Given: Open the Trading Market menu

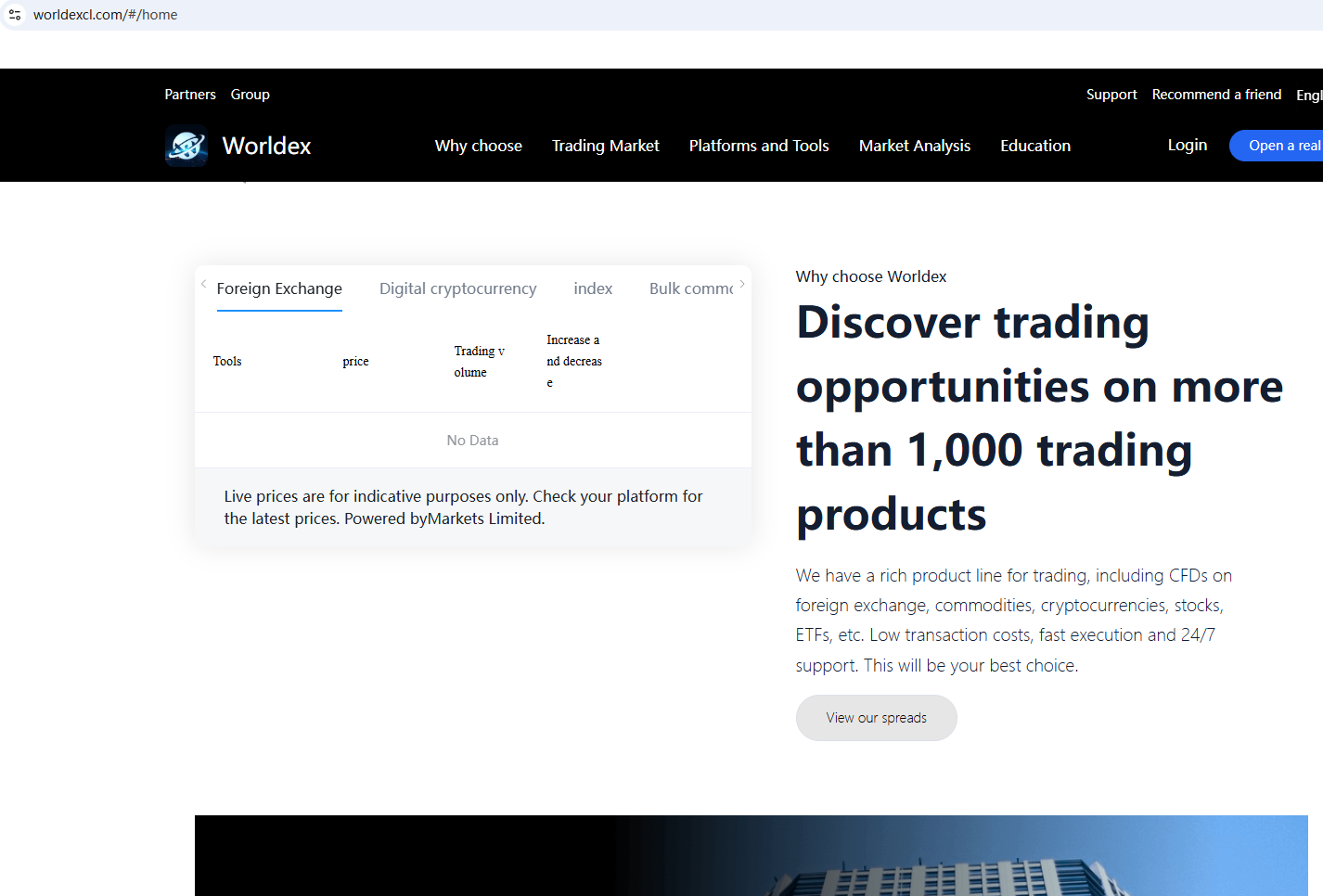Looking at the screenshot, I should click(x=605, y=146).
